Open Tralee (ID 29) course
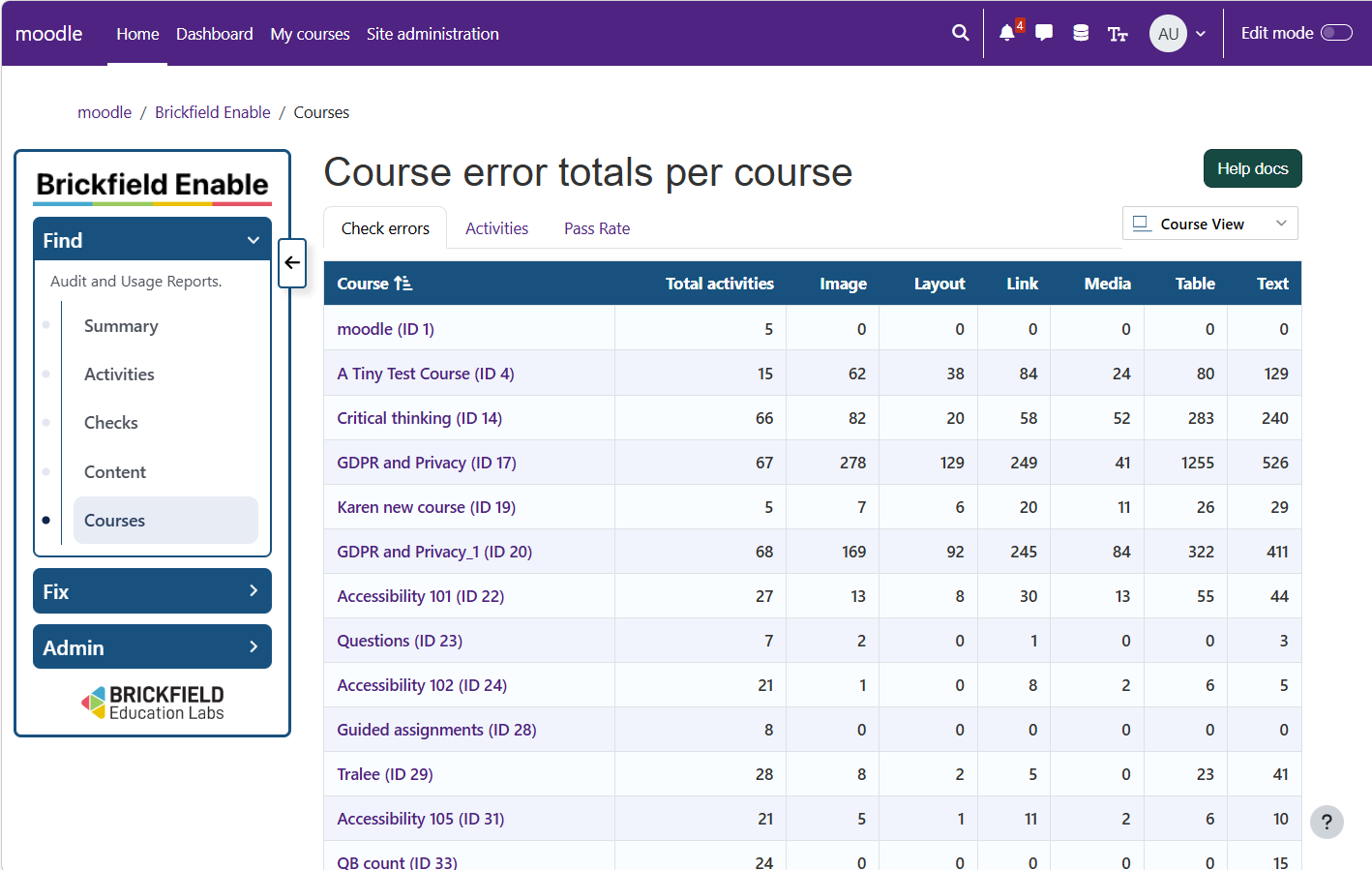 tap(385, 774)
